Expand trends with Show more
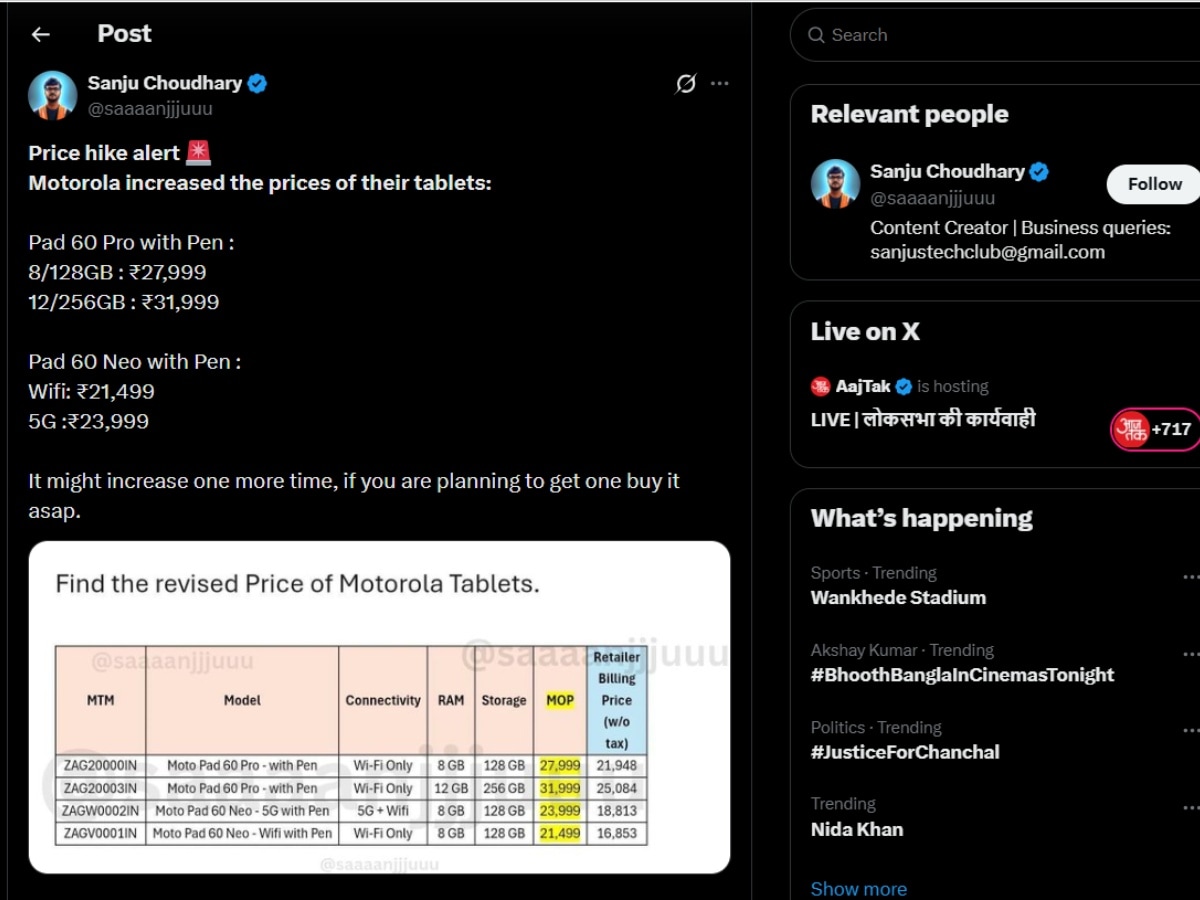The width and height of the screenshot is (1200, 900). (858, 888)
